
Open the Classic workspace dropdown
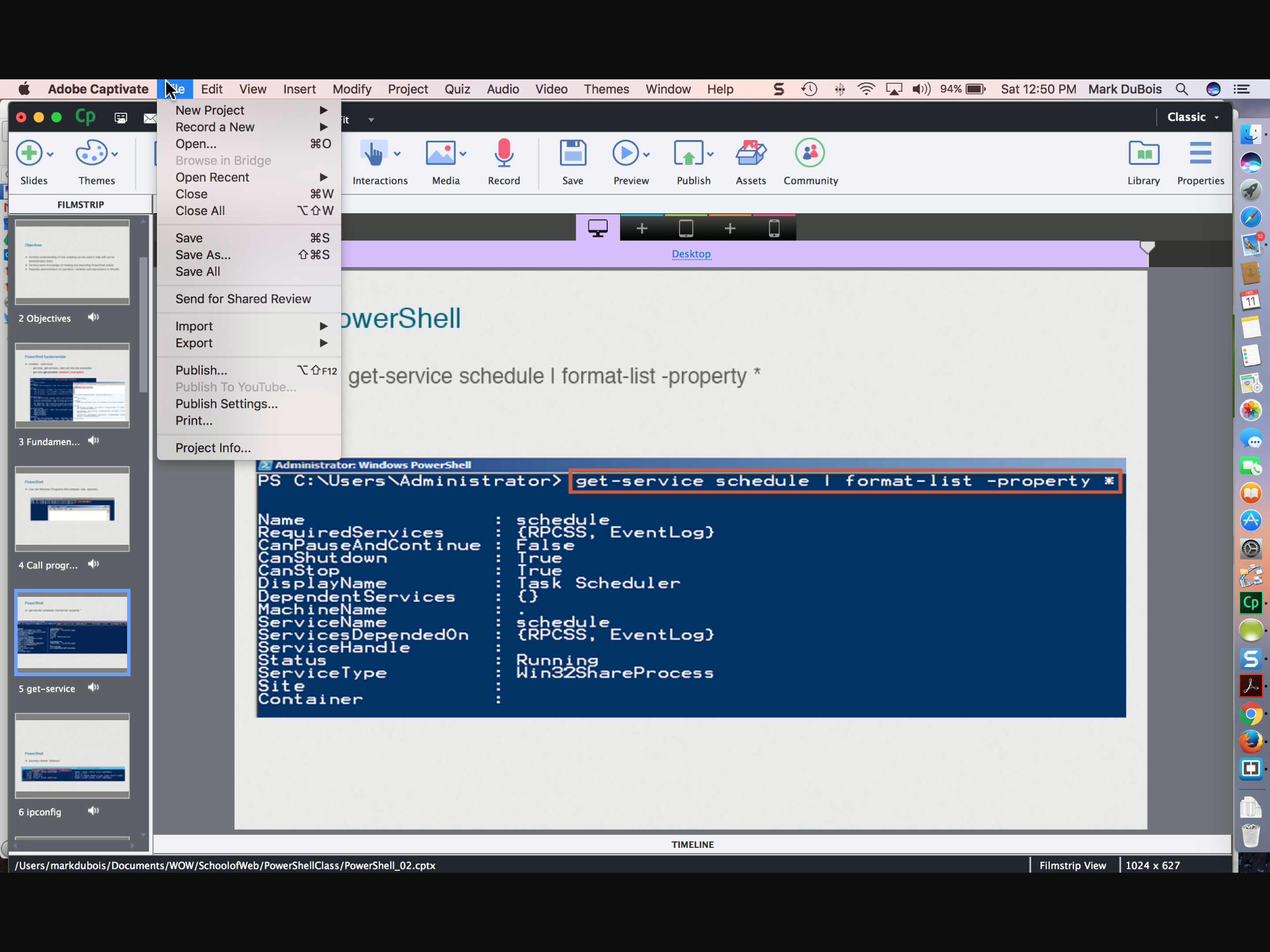(x=1194, y=117)
